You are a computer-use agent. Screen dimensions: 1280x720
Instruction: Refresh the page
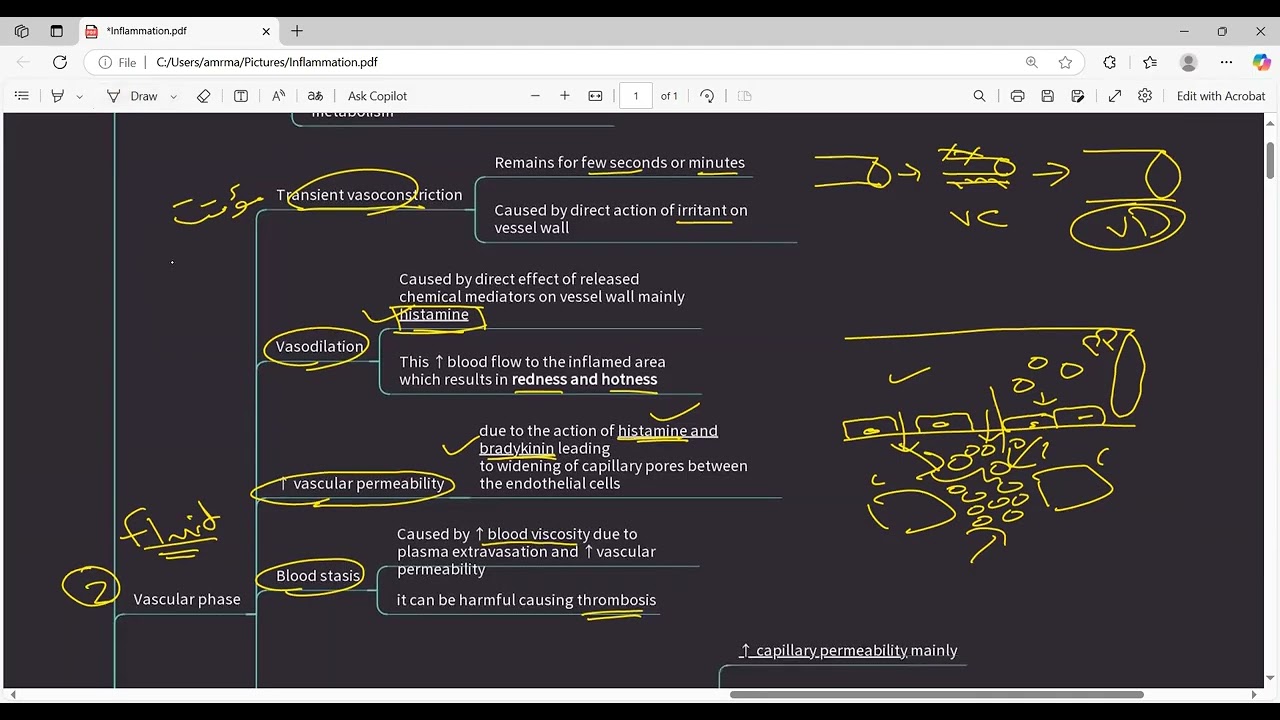pyautogui.click(x=60, y=62)
